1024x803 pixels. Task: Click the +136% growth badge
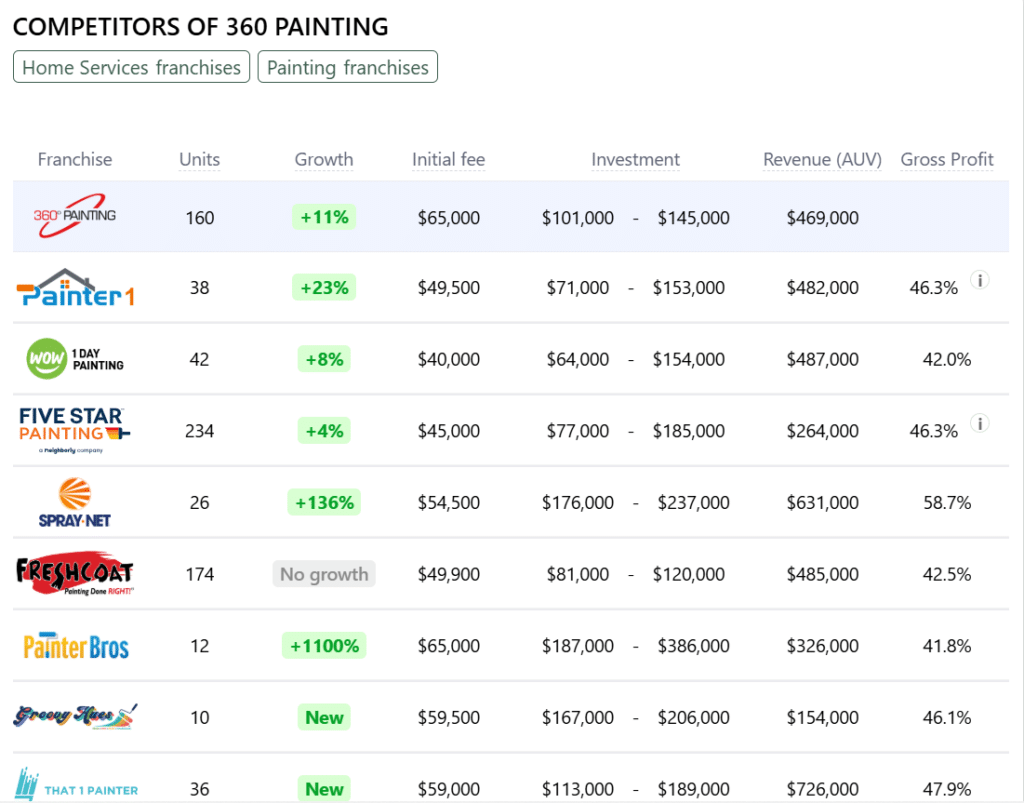click(x=324, y=502)
